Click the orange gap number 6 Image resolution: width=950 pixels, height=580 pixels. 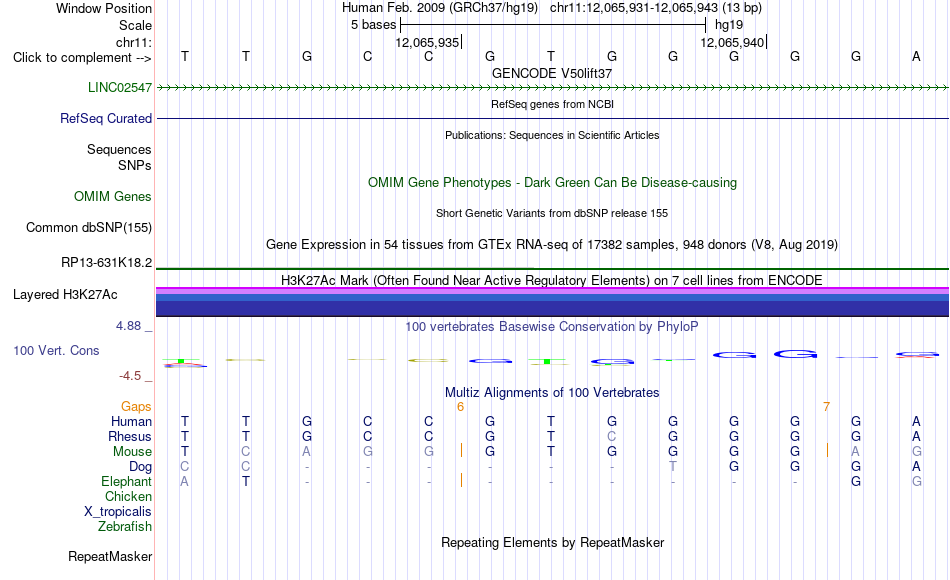[460, 407]
